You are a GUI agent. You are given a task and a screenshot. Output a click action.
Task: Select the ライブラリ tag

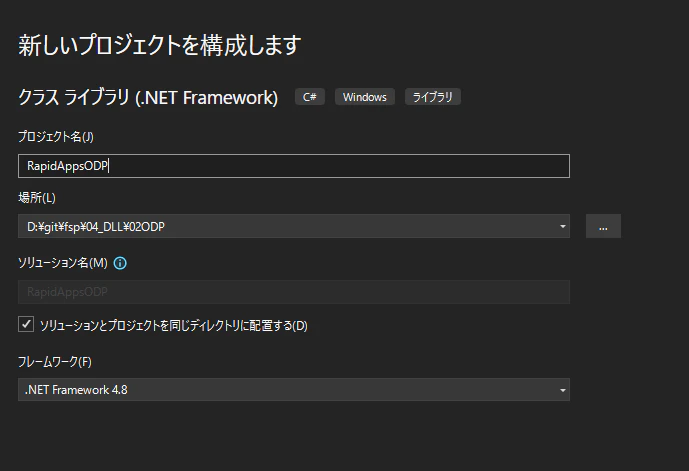pyautogui.click(x=432, y=97)
